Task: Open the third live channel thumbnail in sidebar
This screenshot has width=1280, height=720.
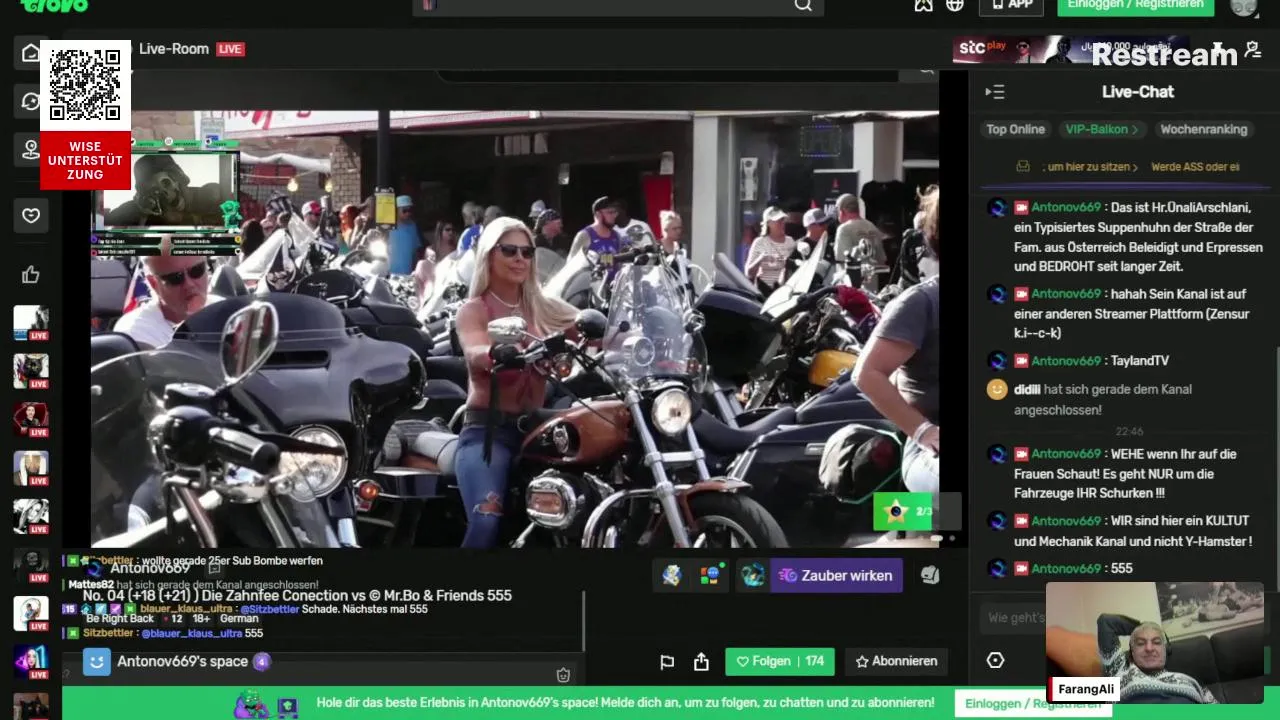Action: pyautogui.click(x=30, y=420)
